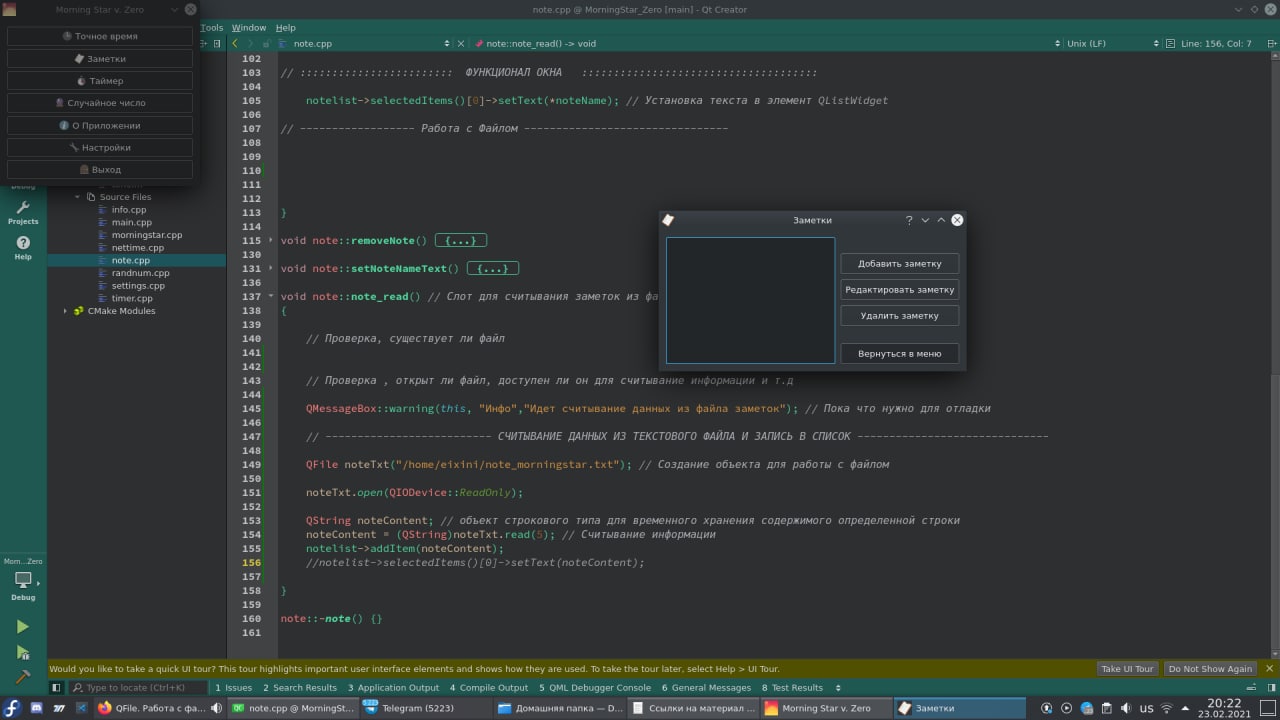Switch to the Application Output pane
Screen dimensions: 1280x720
click(393, 688)
